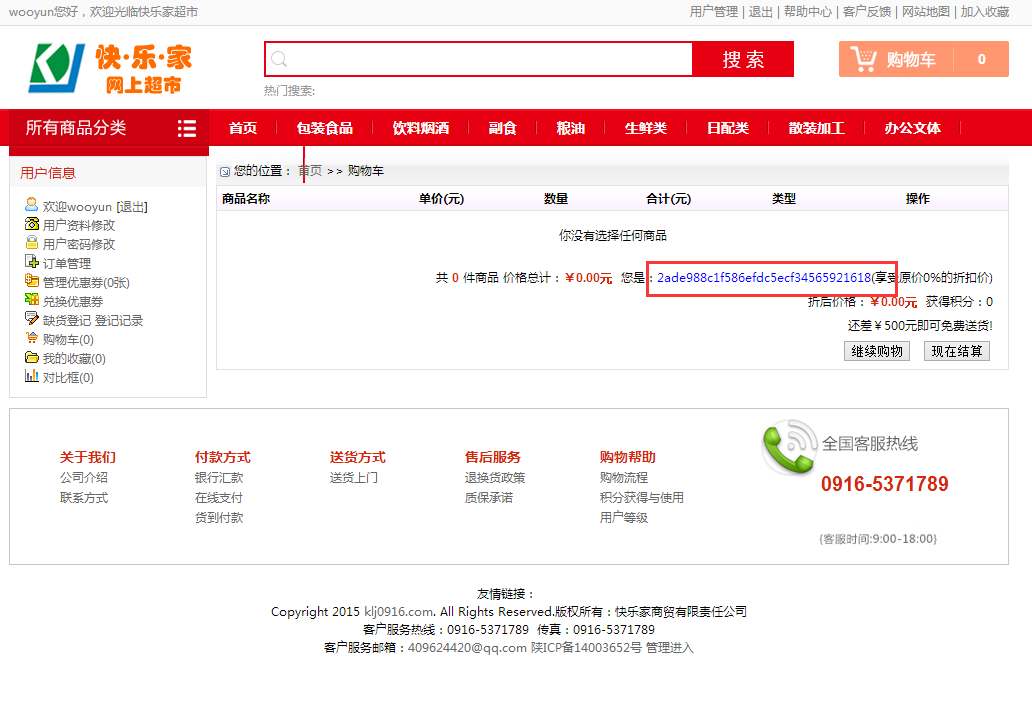This screenshot has height=721, width=1032.
Task: Open 银行汇款 footer link
Action: pyautogui.click(x=219, y=477)
